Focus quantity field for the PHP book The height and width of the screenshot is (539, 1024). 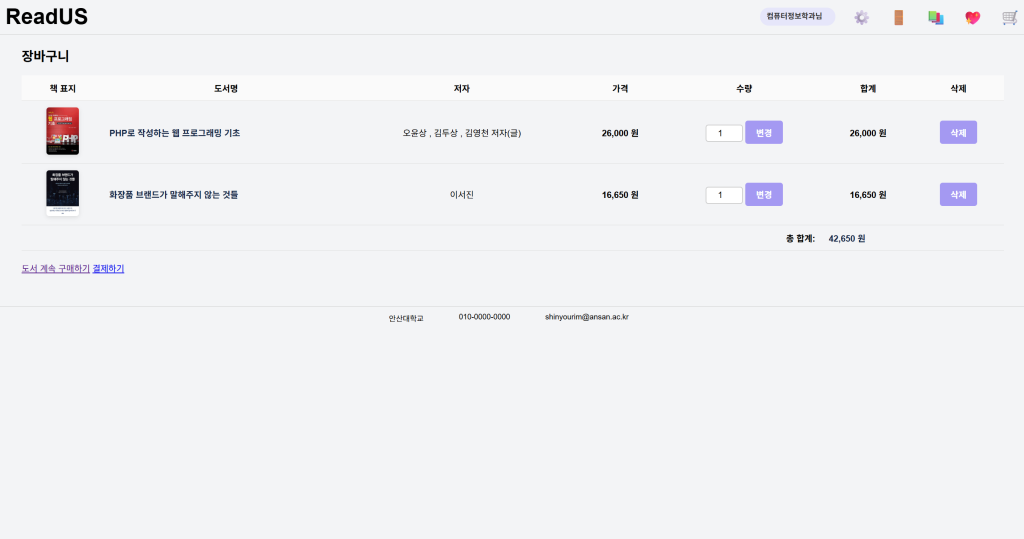724,133
